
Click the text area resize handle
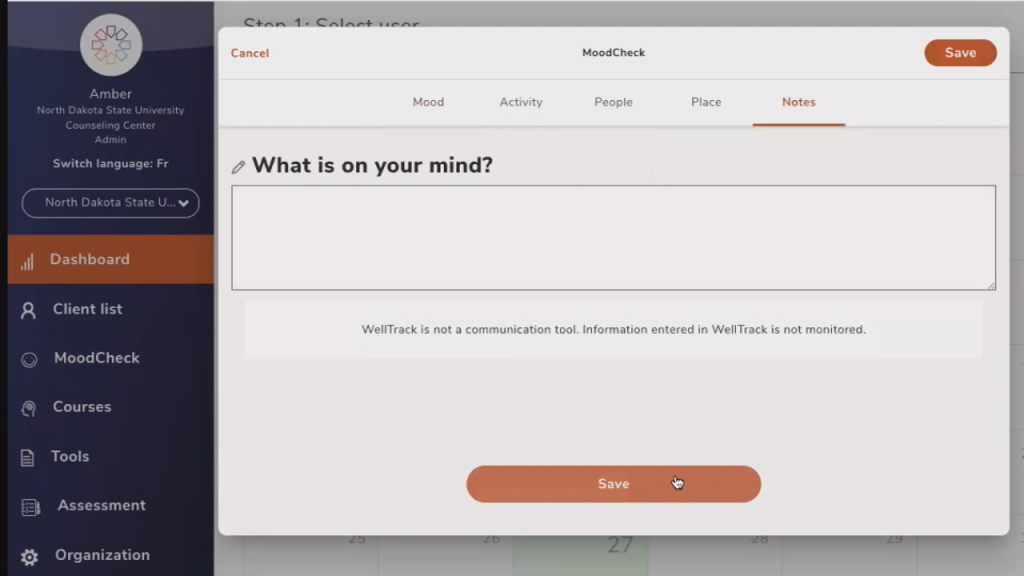point(991,285)
